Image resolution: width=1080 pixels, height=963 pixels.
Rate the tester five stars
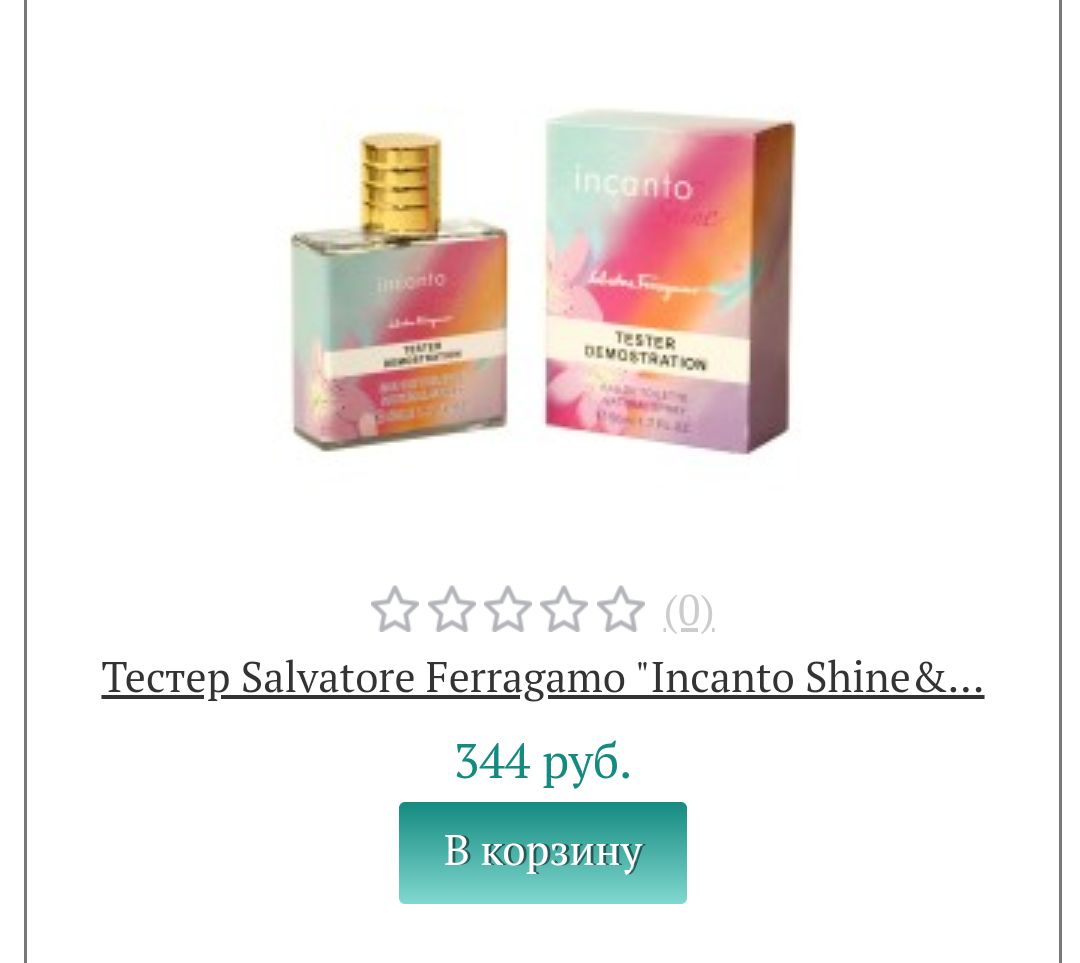(621, 609)
